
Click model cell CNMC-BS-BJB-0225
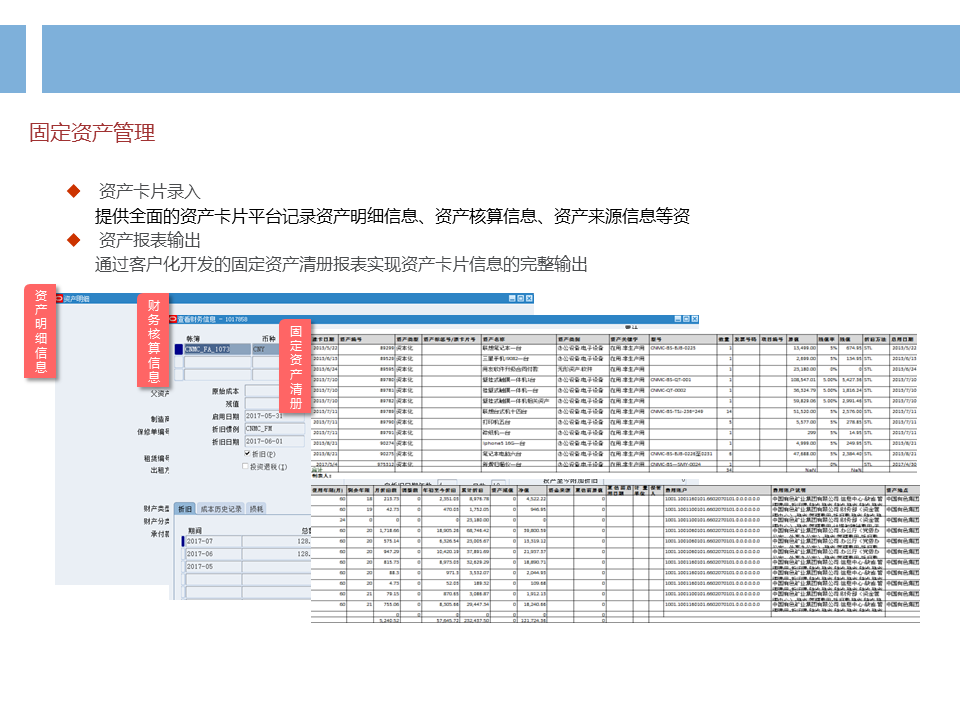coord(683,348)
